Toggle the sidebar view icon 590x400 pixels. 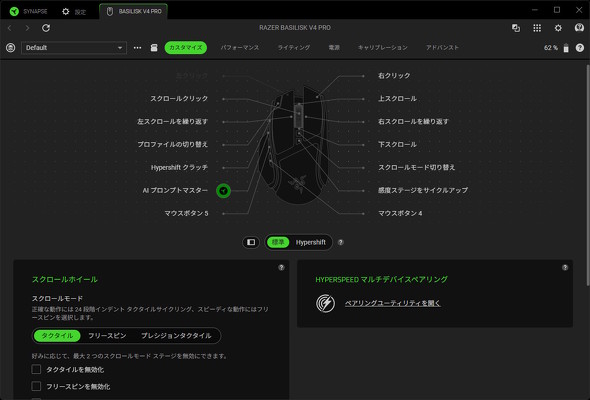pyautogui.click(x=251, y=242)
